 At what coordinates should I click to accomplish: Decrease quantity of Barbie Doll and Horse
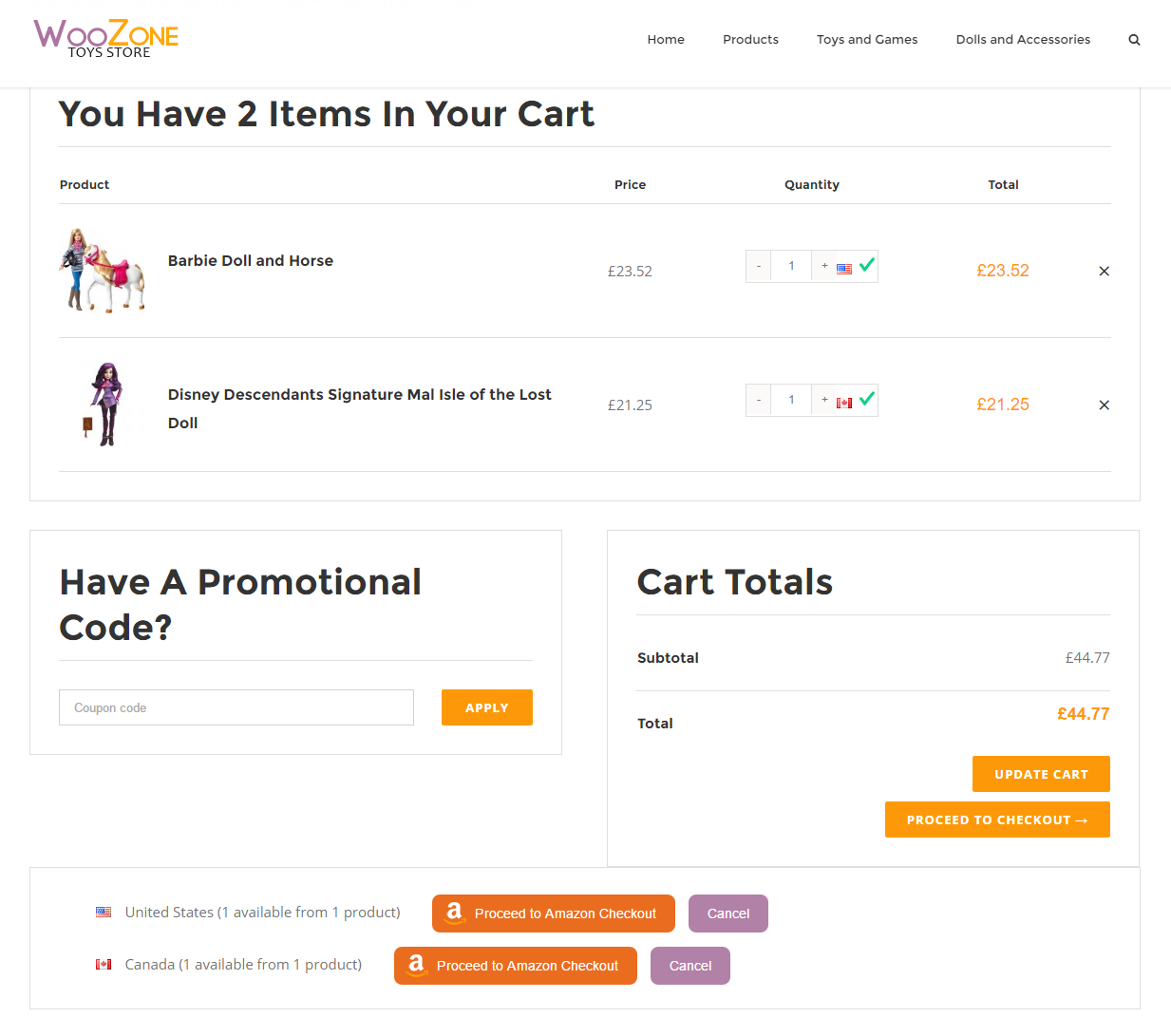pos(759,266)
